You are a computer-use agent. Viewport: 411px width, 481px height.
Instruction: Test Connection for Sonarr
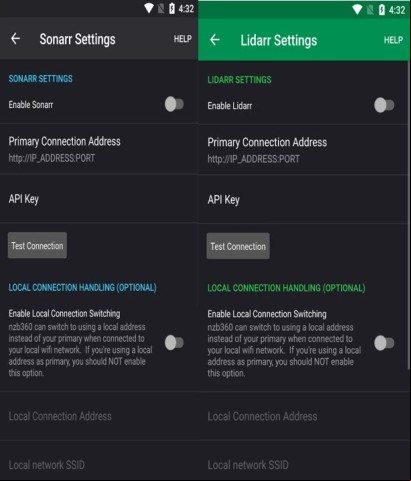tap(37, 245)
